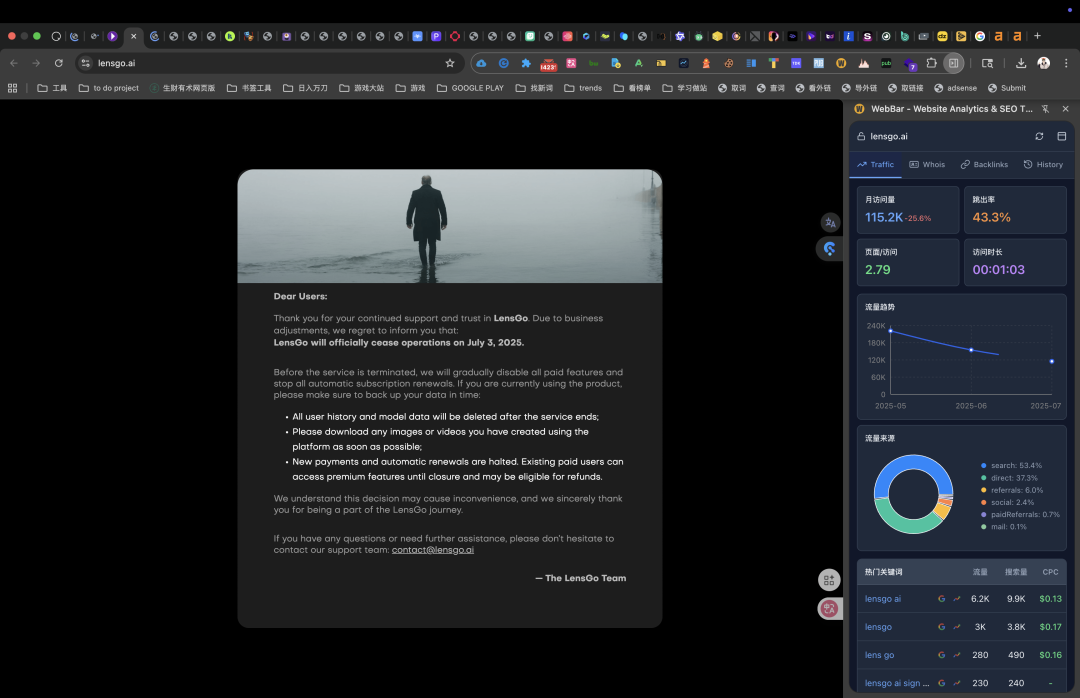
Task: Open the '工具' bookmark folder
Action: pyautogui.click(x=52, y=88)
